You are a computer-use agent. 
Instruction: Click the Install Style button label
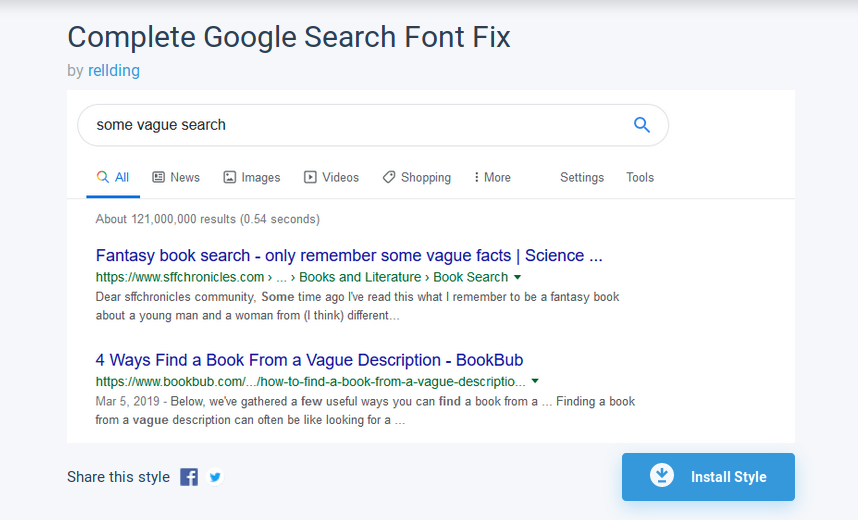728,477
